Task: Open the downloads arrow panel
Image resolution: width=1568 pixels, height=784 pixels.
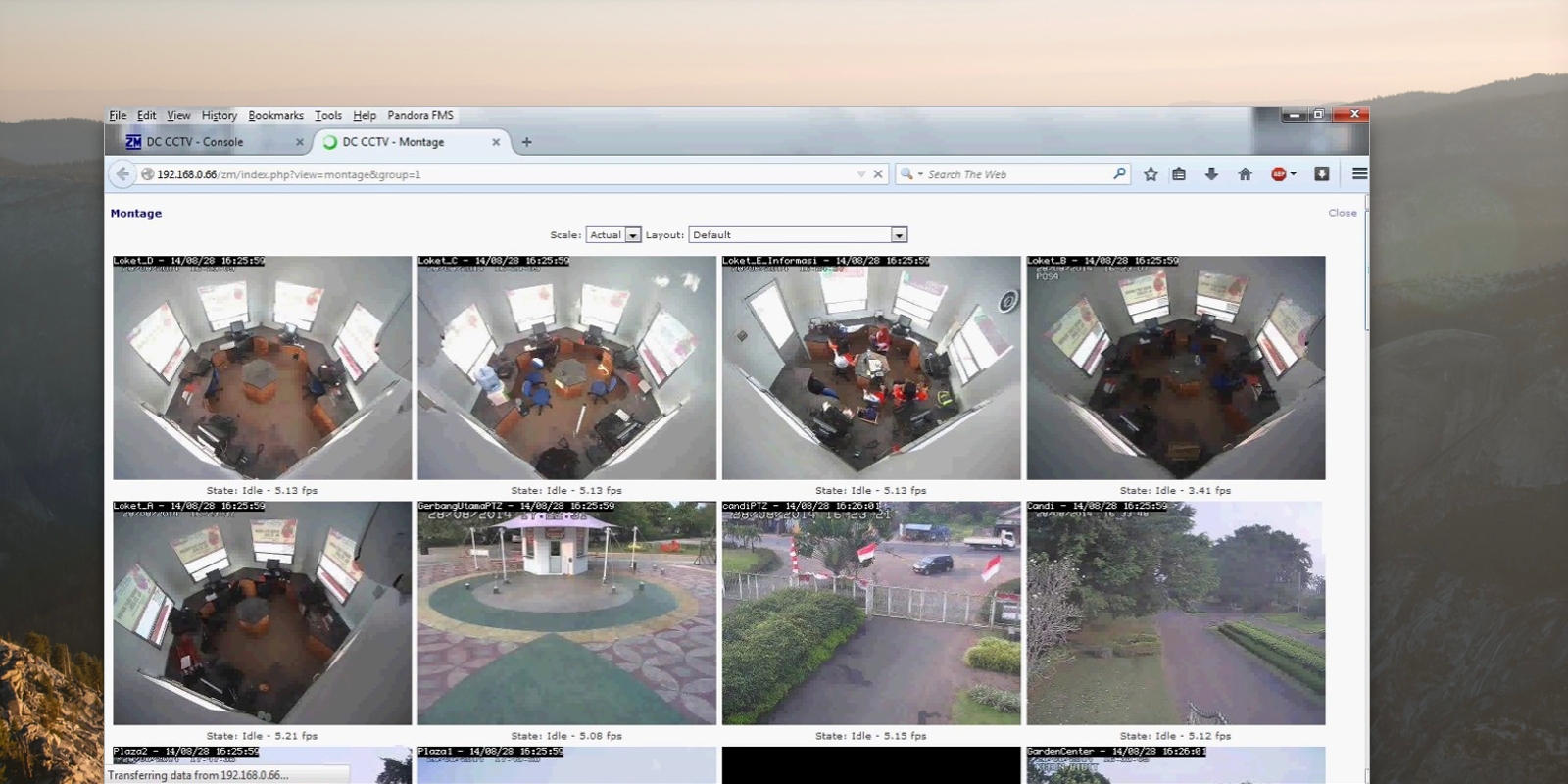Action: point(1211,173)
